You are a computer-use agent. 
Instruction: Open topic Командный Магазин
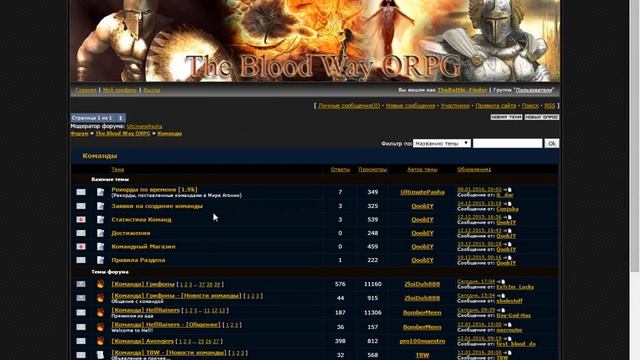[x=143, y=246]
